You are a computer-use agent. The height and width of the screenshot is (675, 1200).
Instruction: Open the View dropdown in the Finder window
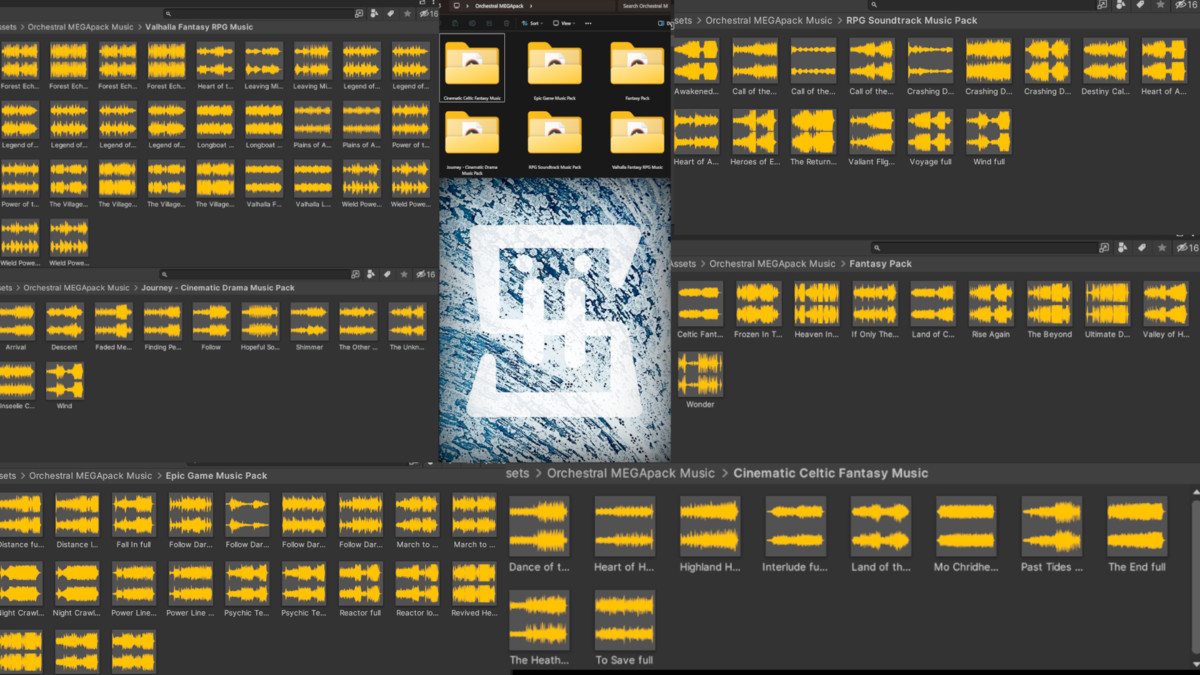[565, 23]
